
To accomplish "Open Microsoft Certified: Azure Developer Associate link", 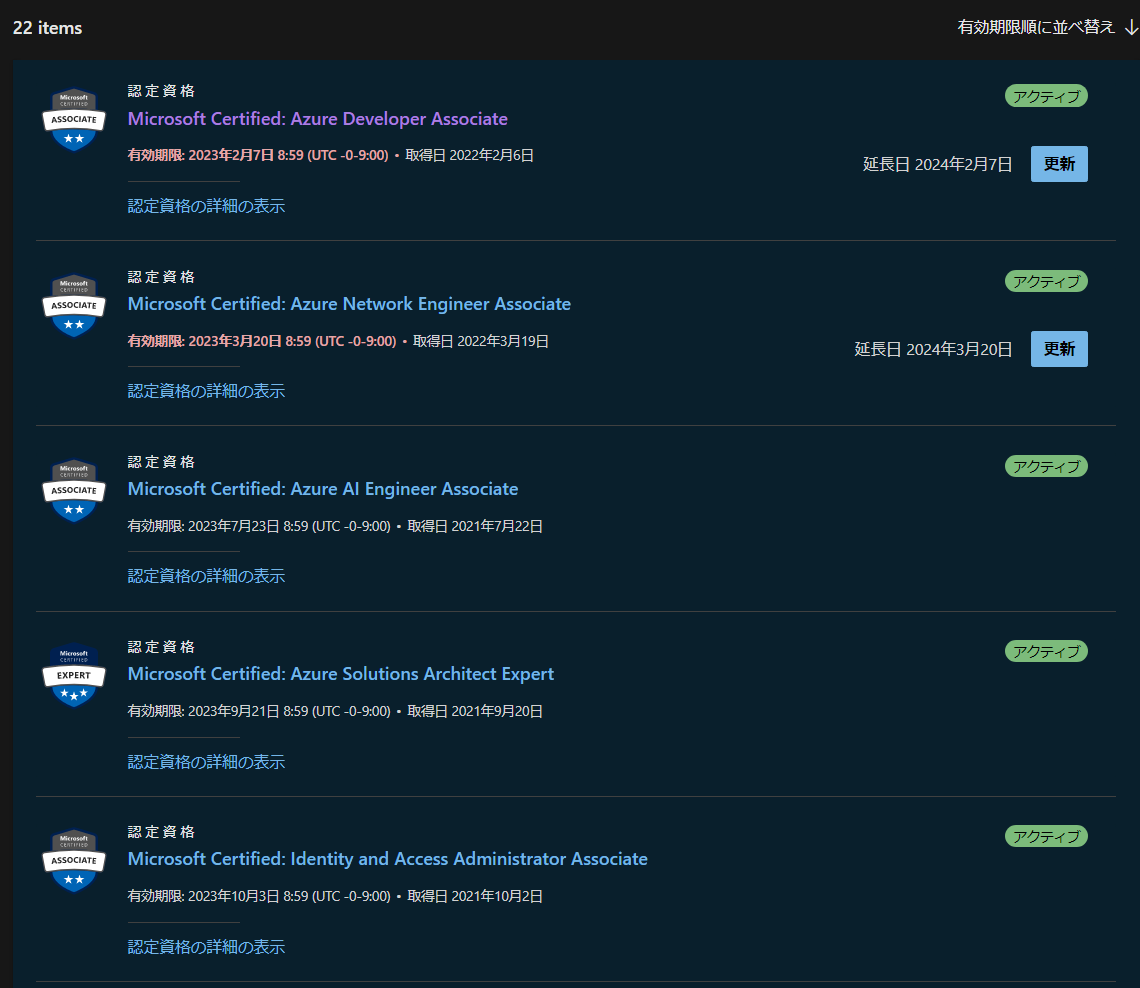I will 317,119.
